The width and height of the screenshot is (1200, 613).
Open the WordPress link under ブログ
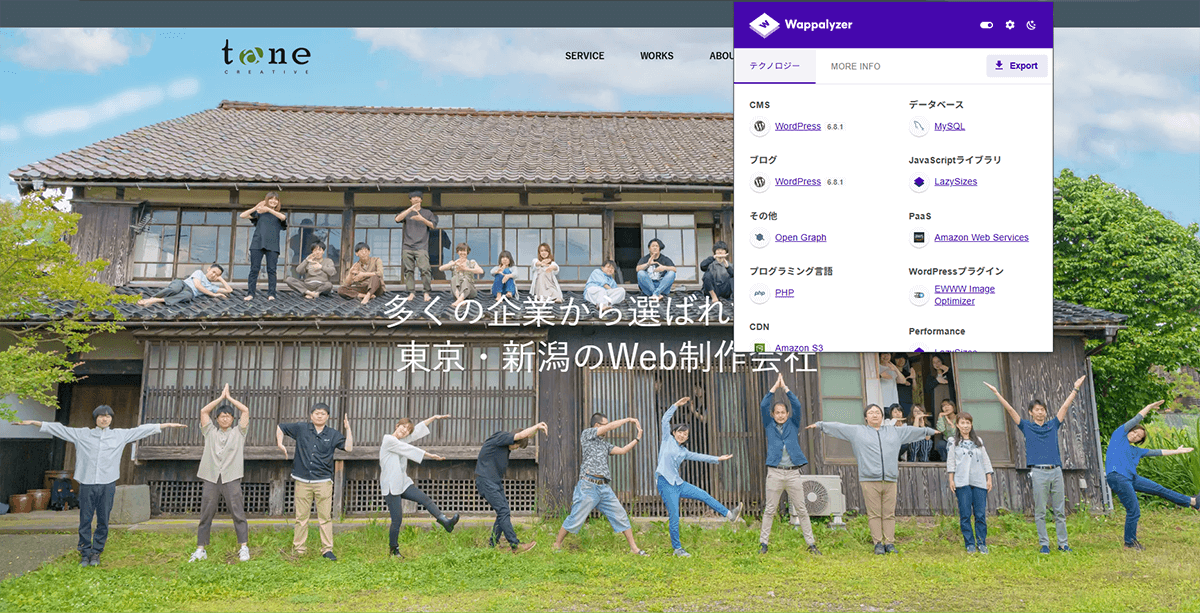click(x=797, y=182)
